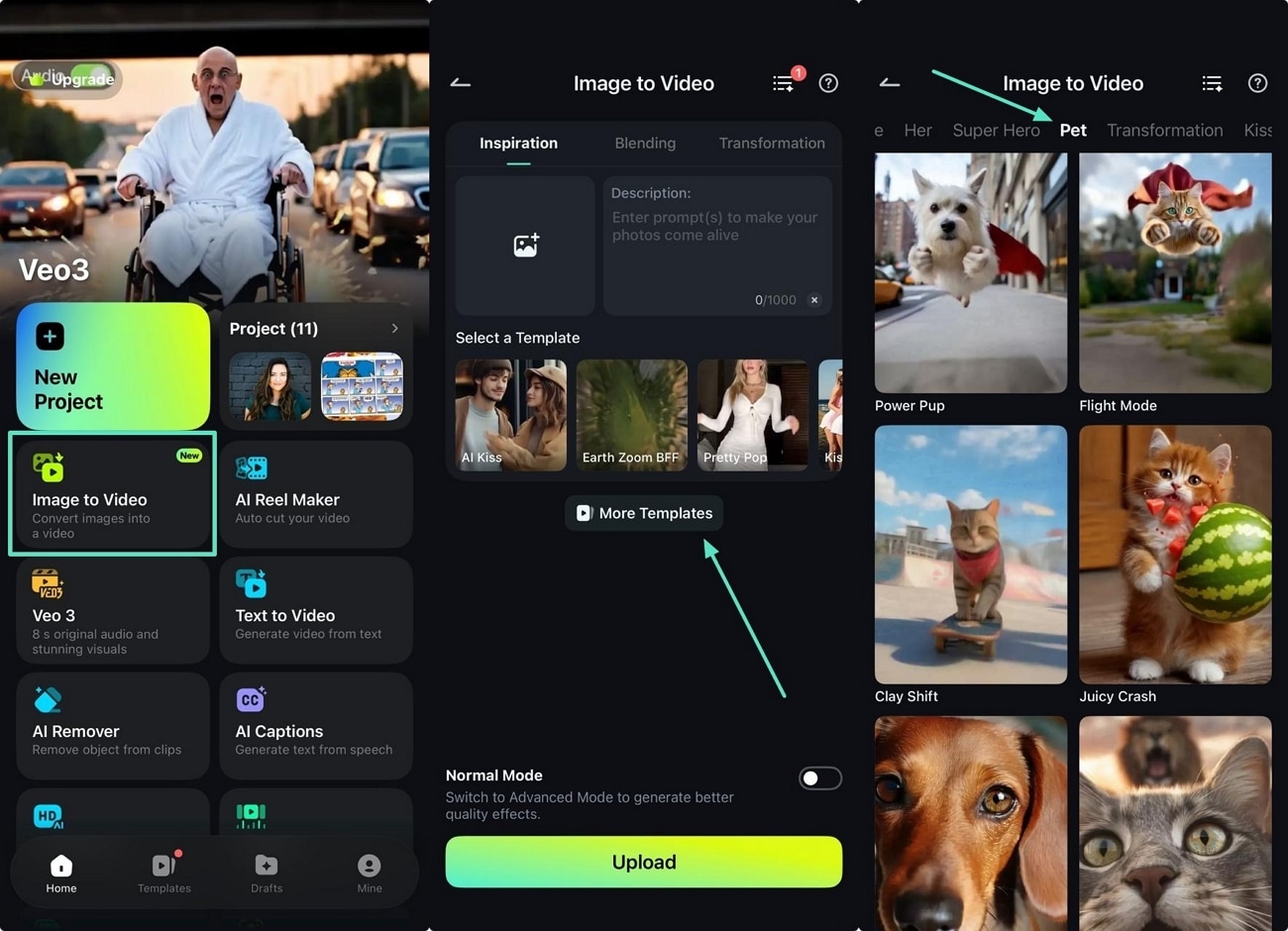Tap the add photo icon box
1288x931 pixels.
525,246
